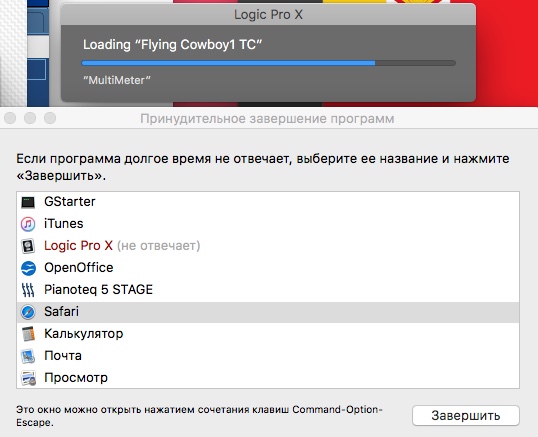
Task: Click the Logic Pro X loading progress bar
Action: point(269,63)
